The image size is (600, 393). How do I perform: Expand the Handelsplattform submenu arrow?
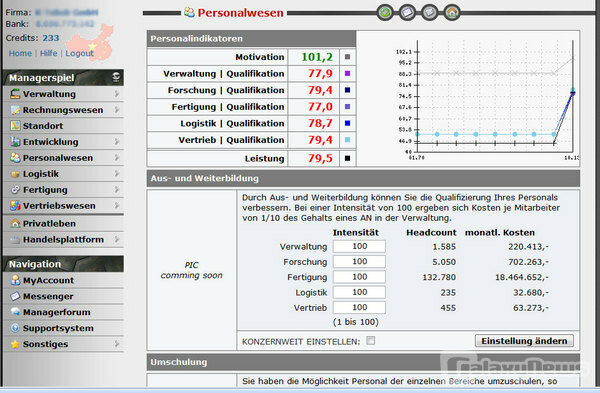pos(116,240)
